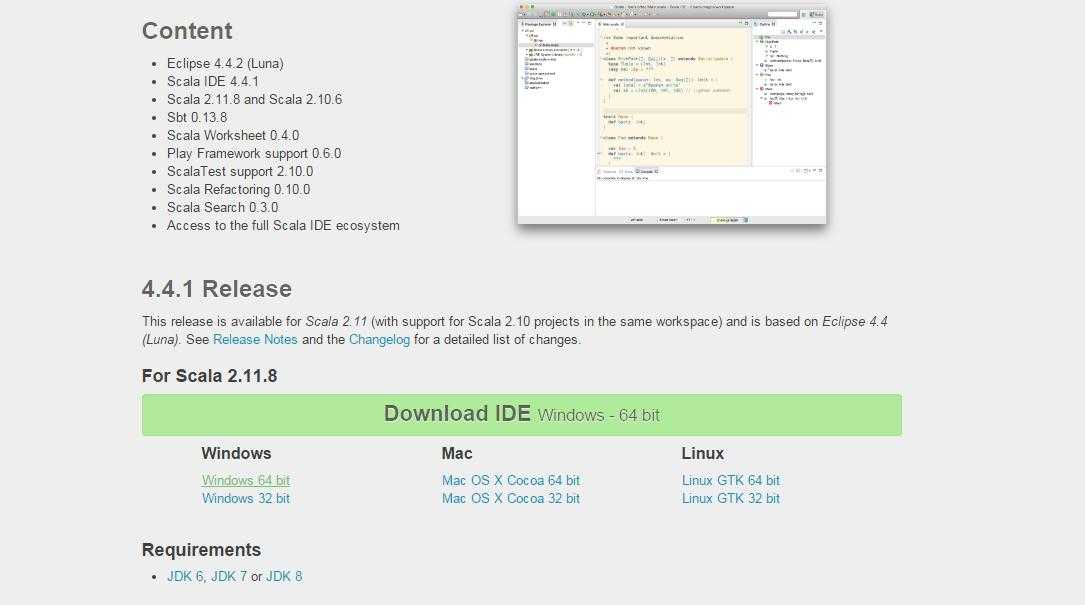The image size is (1085, 605).
Task: Click the green Download IDE button
Action: (522, 415)
